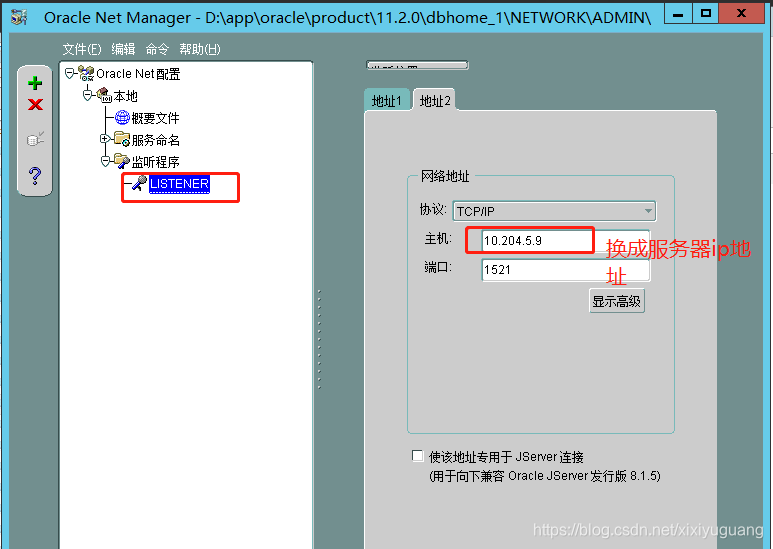This screenshot has width=773, height=549.
Task: Expand the 服务命名 tree node
Action: coord(105,139)
